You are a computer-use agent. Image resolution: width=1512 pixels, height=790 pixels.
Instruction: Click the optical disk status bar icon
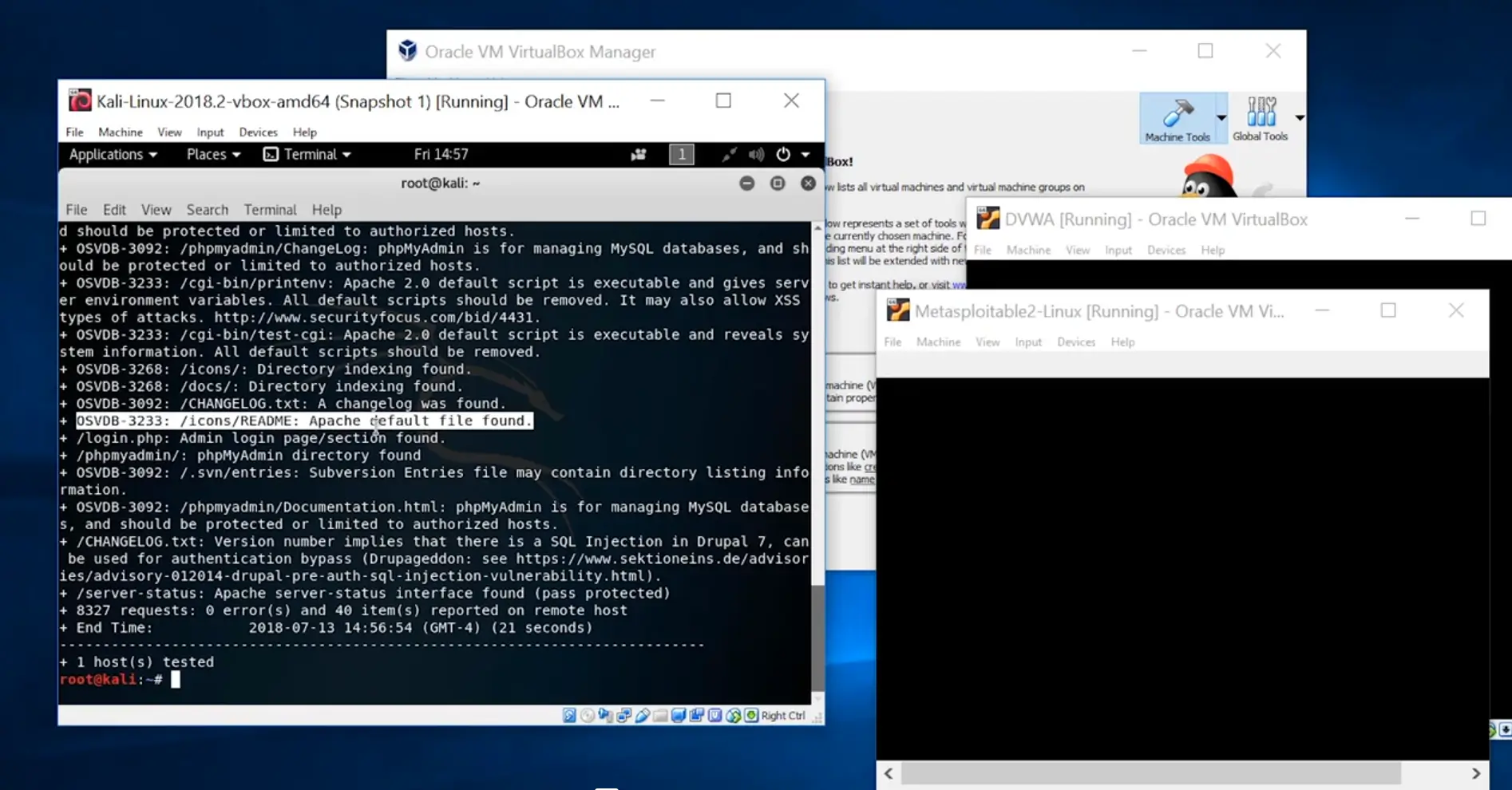pos(588,716)
